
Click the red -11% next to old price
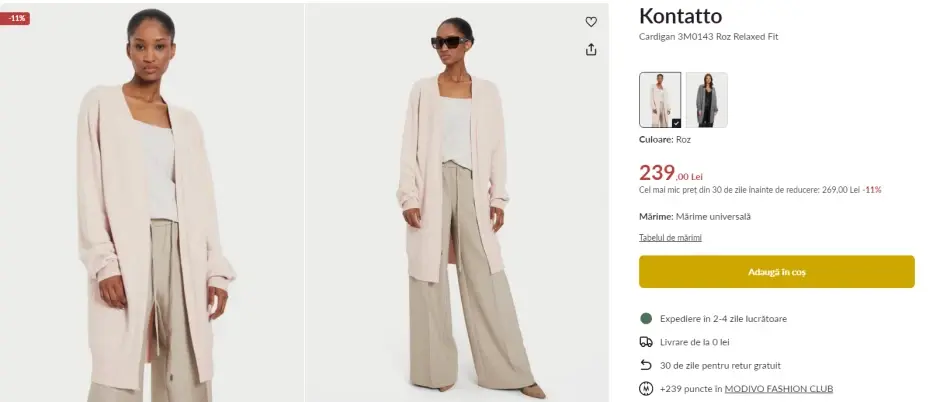(872, 189)
